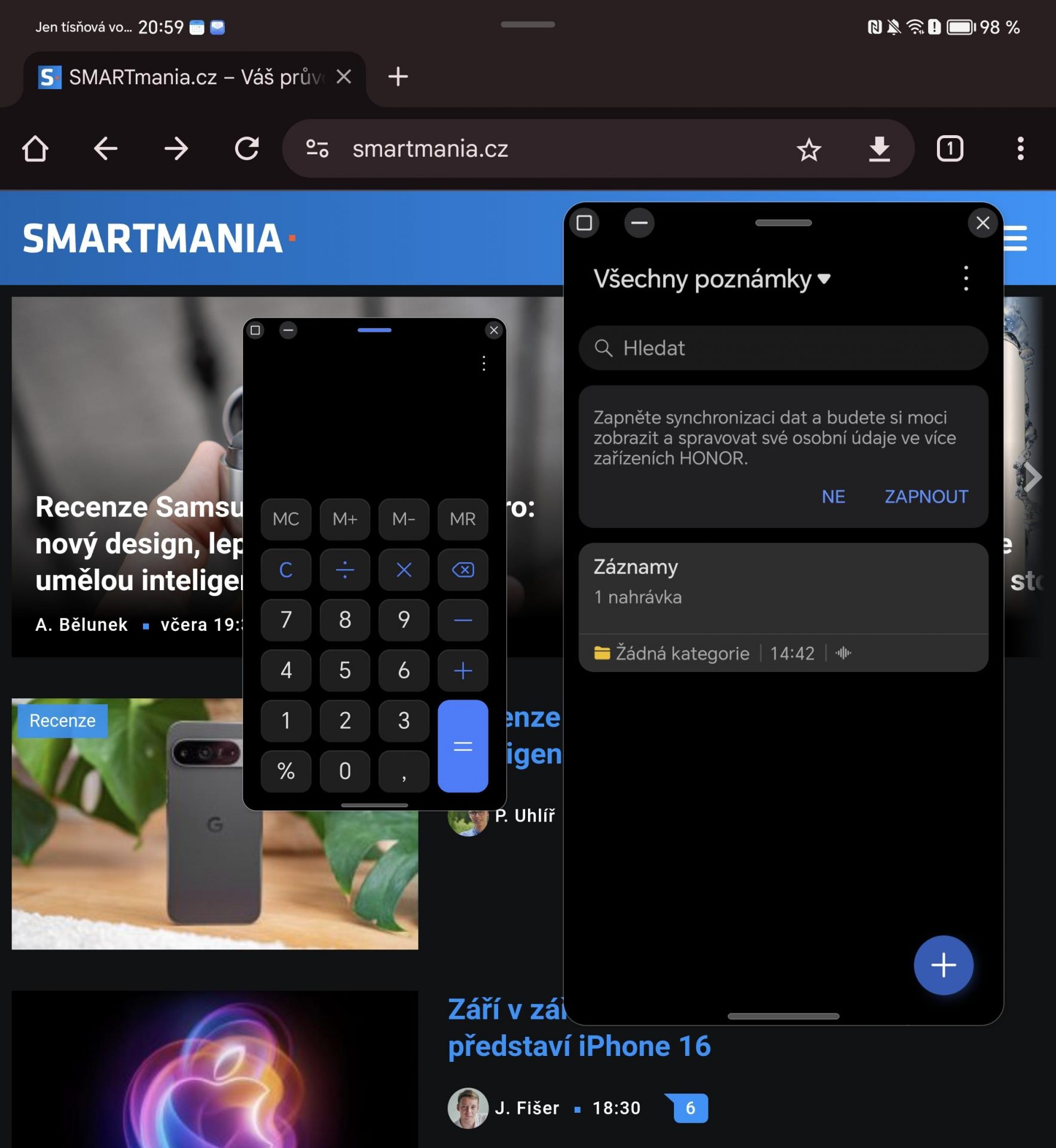
Task: Close the notes floating window
Action: (982, 223)
